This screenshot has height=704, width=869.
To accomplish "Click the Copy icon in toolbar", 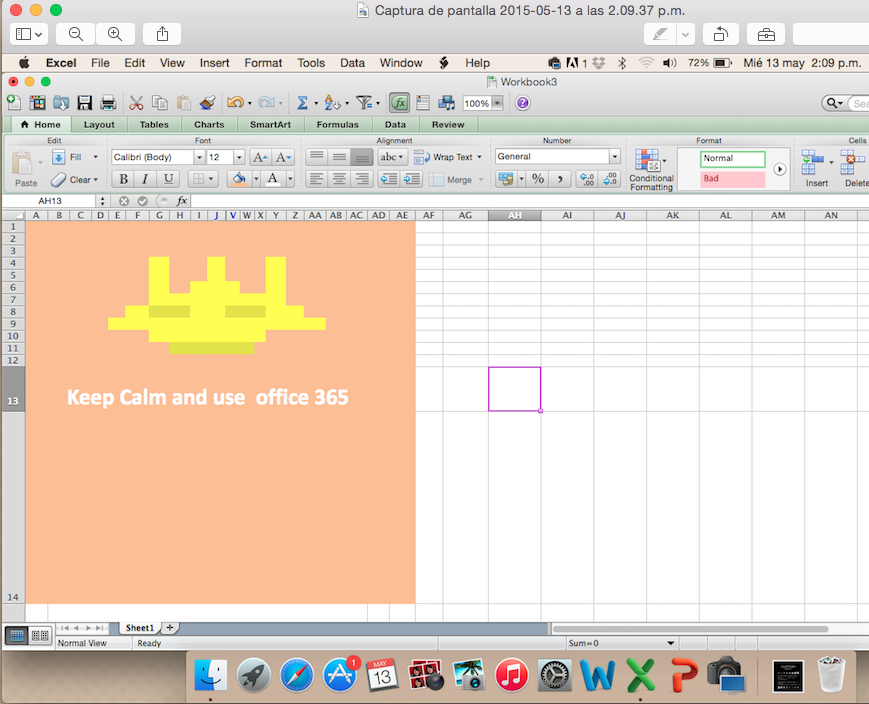I will [160, 103].
